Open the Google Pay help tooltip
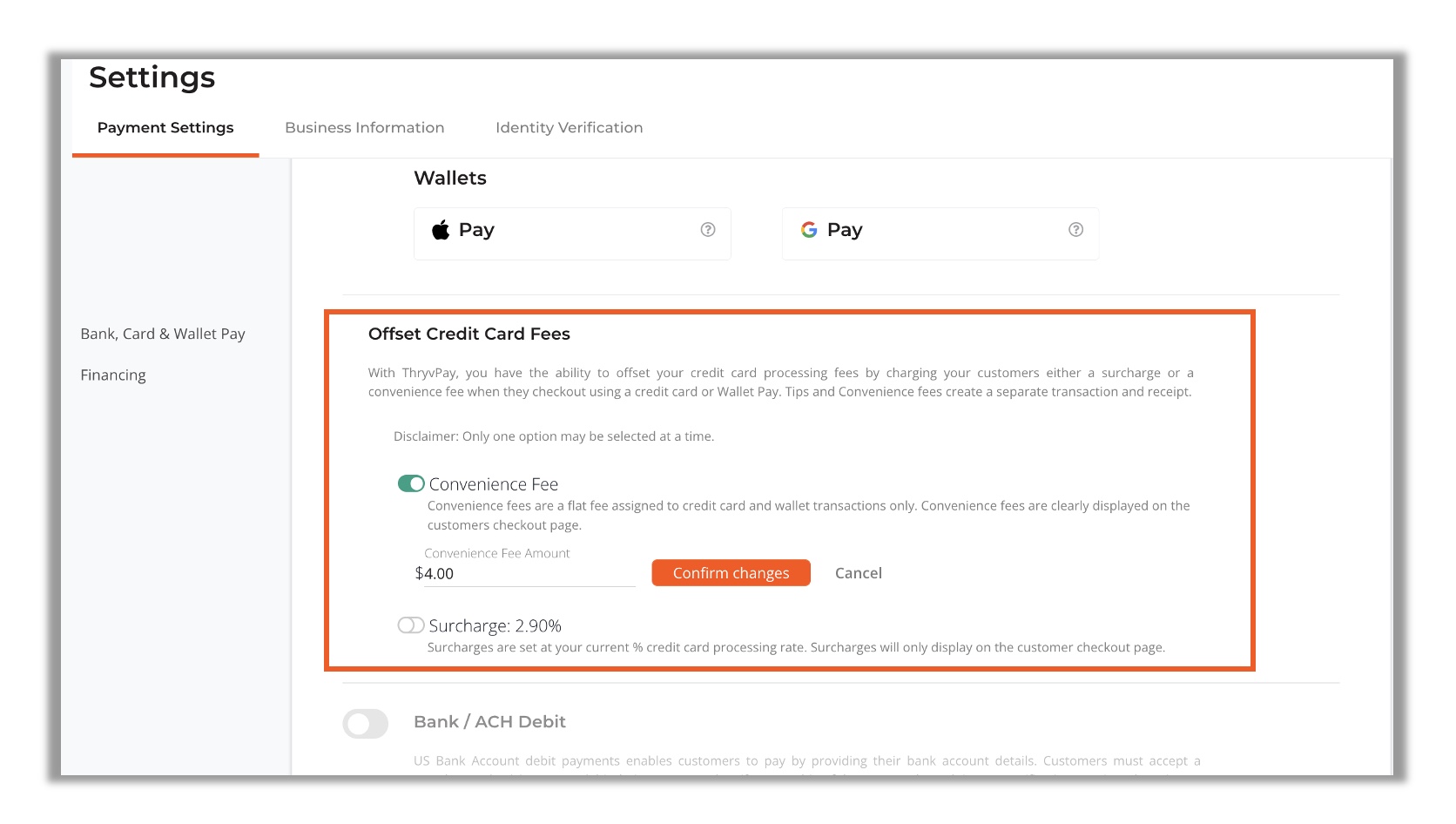 [x=1075, y=229]
